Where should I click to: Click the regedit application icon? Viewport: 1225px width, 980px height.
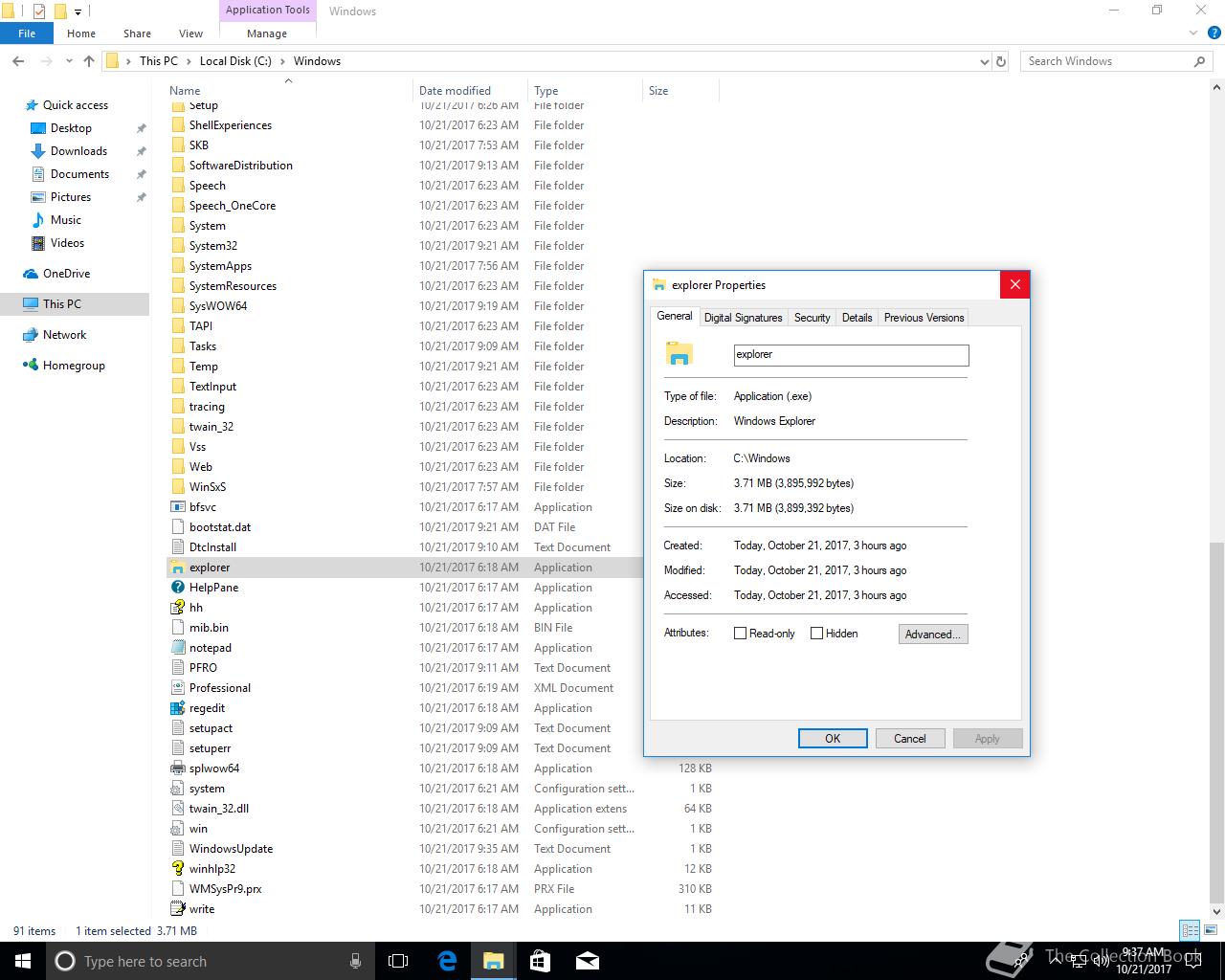(177, 708)
